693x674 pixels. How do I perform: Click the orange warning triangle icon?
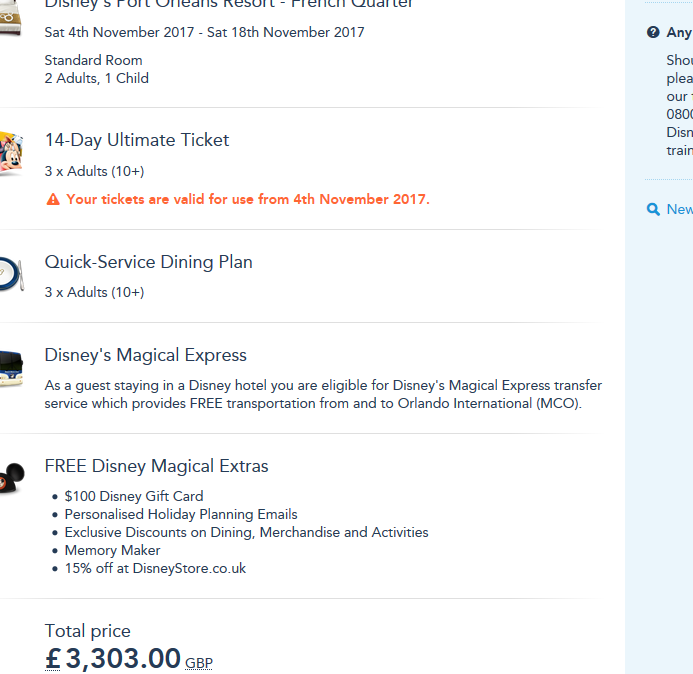point(53,199)
